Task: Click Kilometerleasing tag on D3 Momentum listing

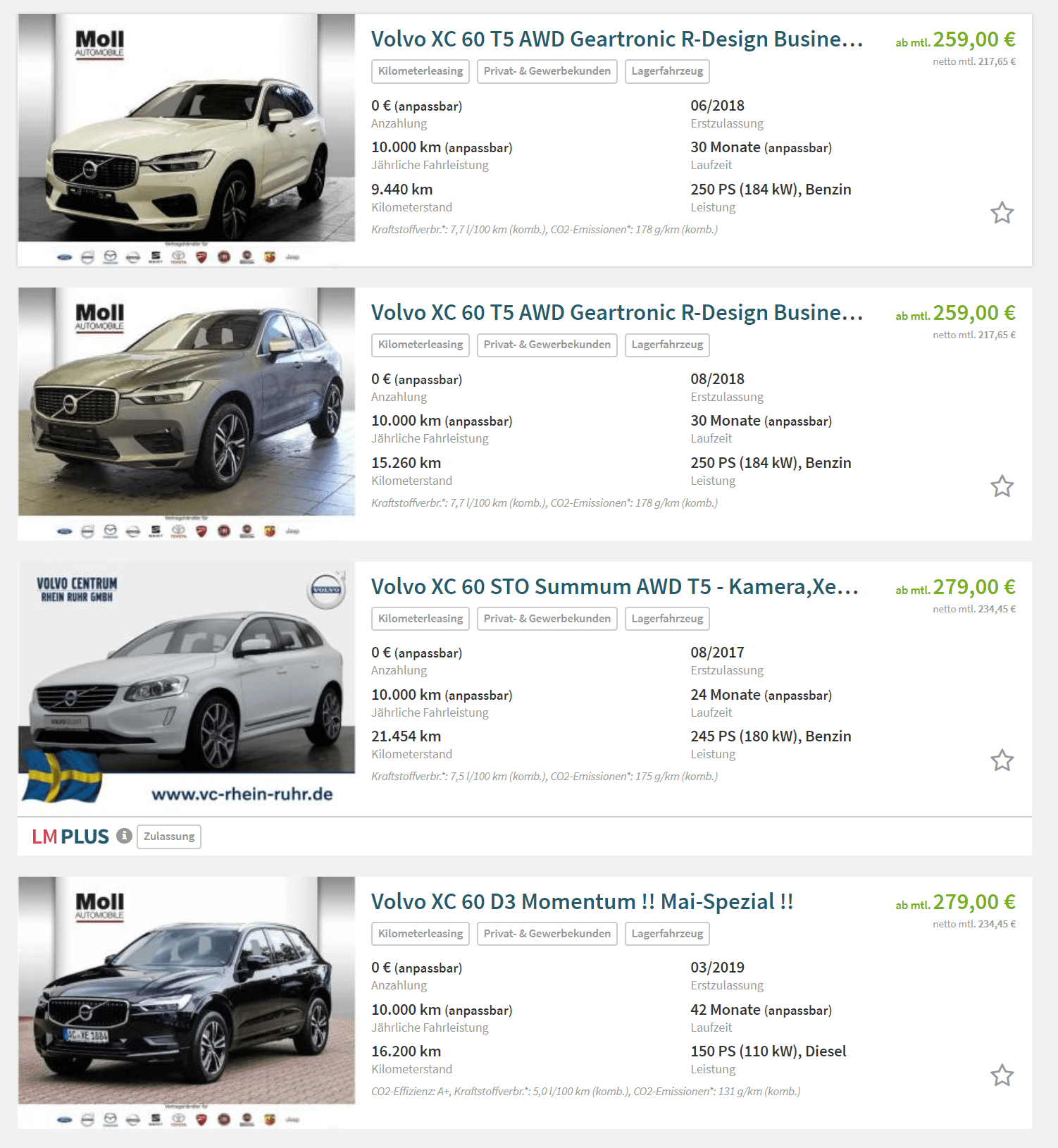Action: pos(421,934)
